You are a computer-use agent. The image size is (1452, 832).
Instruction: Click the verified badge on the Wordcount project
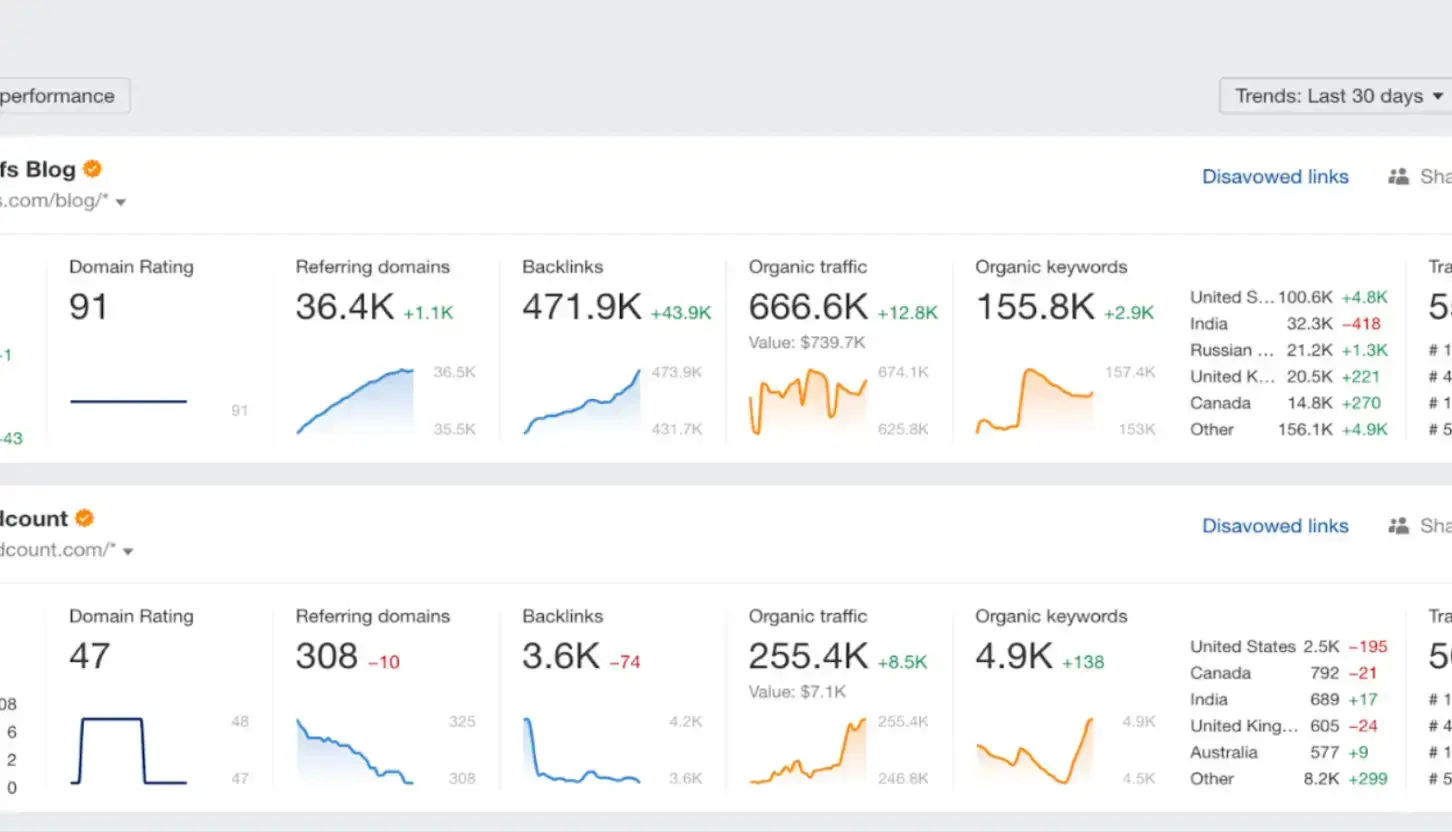tap(84, 518)
